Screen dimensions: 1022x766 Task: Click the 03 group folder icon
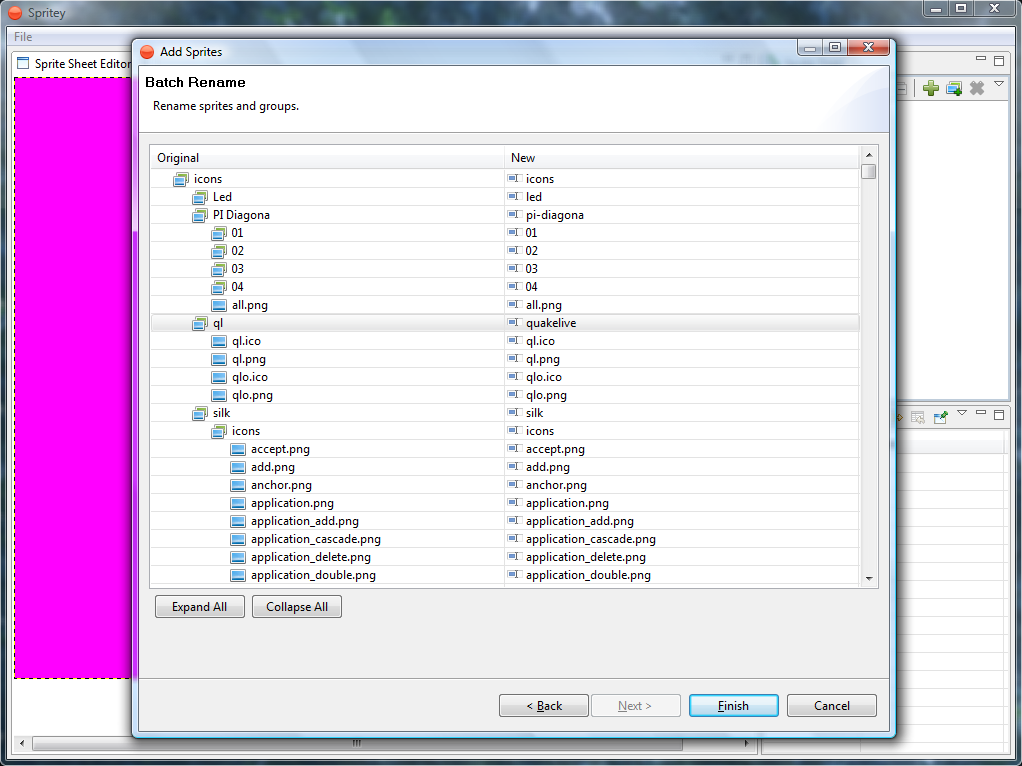pos(218,269)
